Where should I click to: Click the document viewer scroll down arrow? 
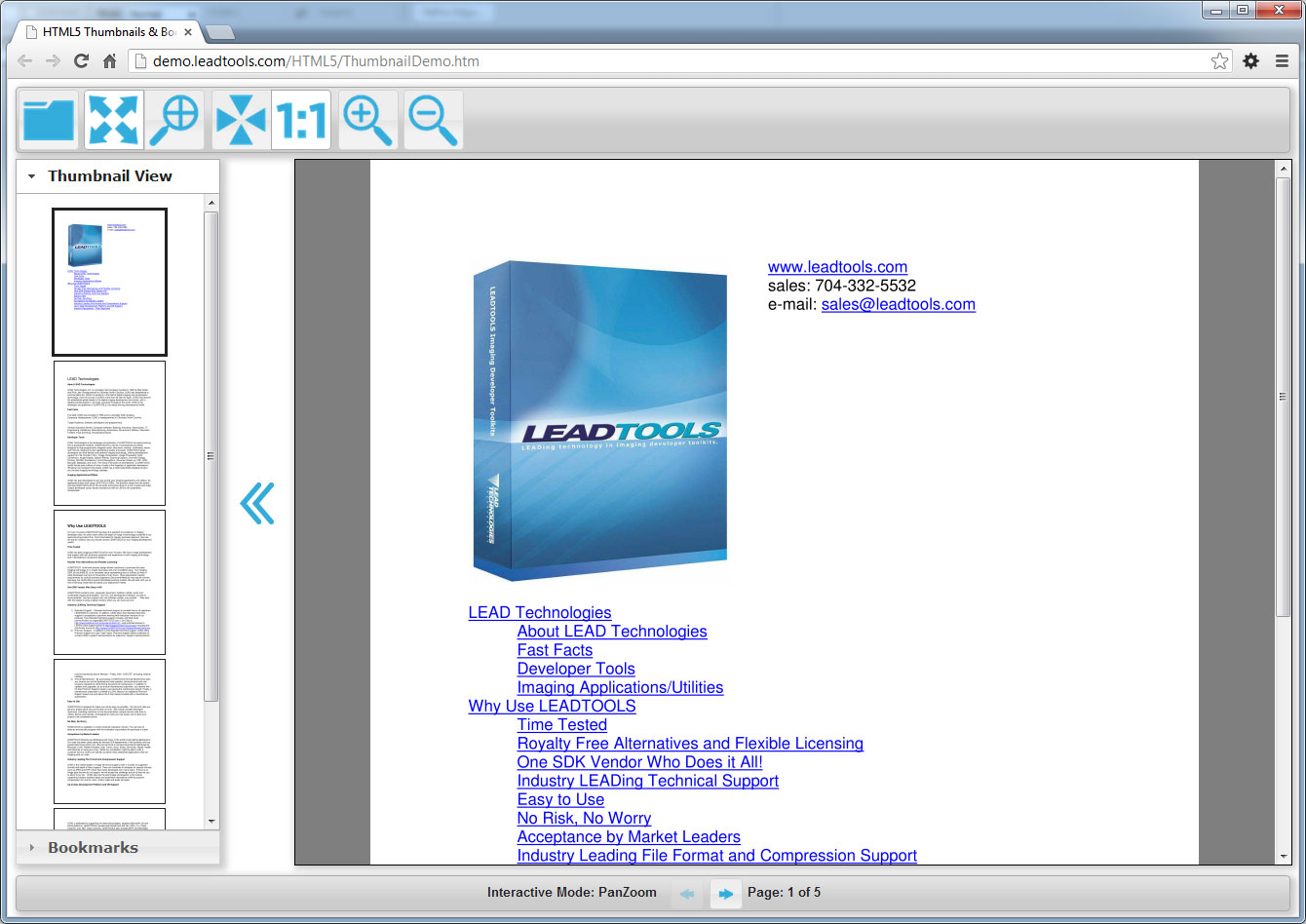tap(1284, 856)
